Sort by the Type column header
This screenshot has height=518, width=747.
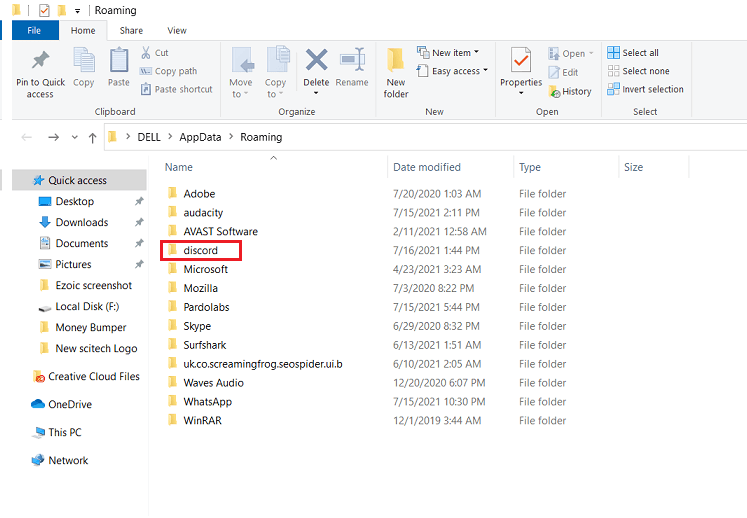pyautogui.click(x=530, y=167)
